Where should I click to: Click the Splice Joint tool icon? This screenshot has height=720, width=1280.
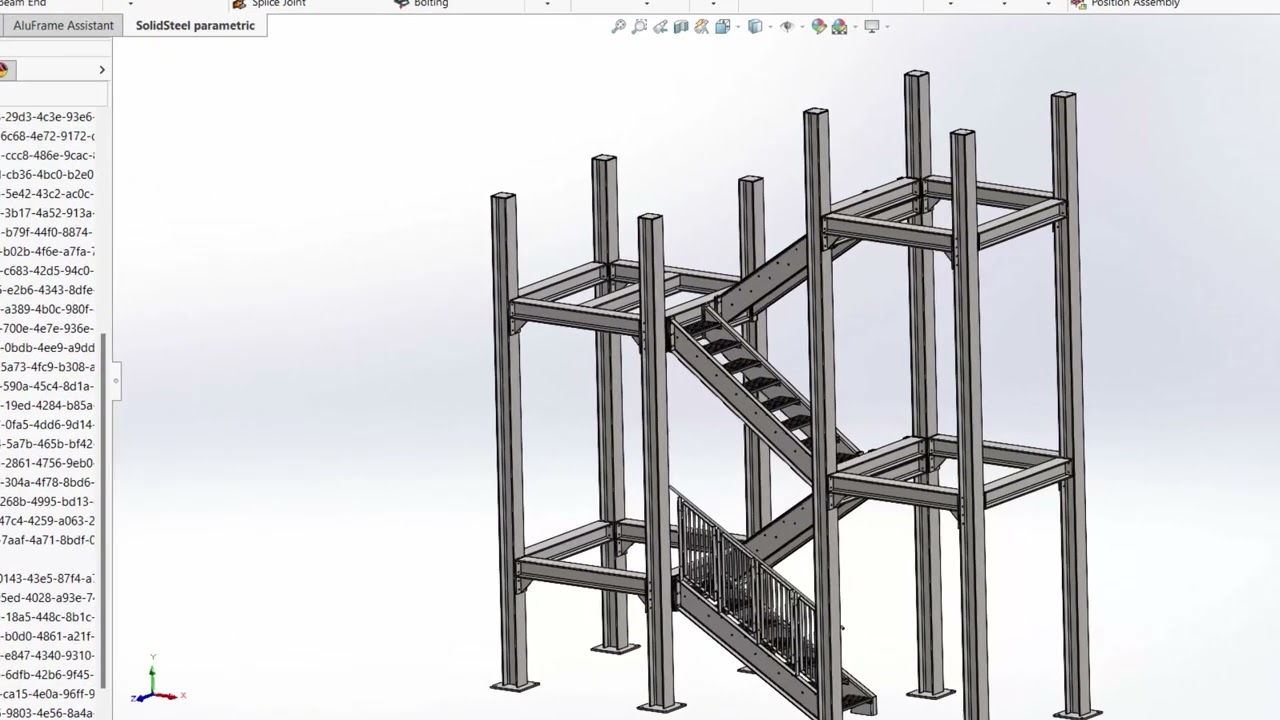coord(239,4)
